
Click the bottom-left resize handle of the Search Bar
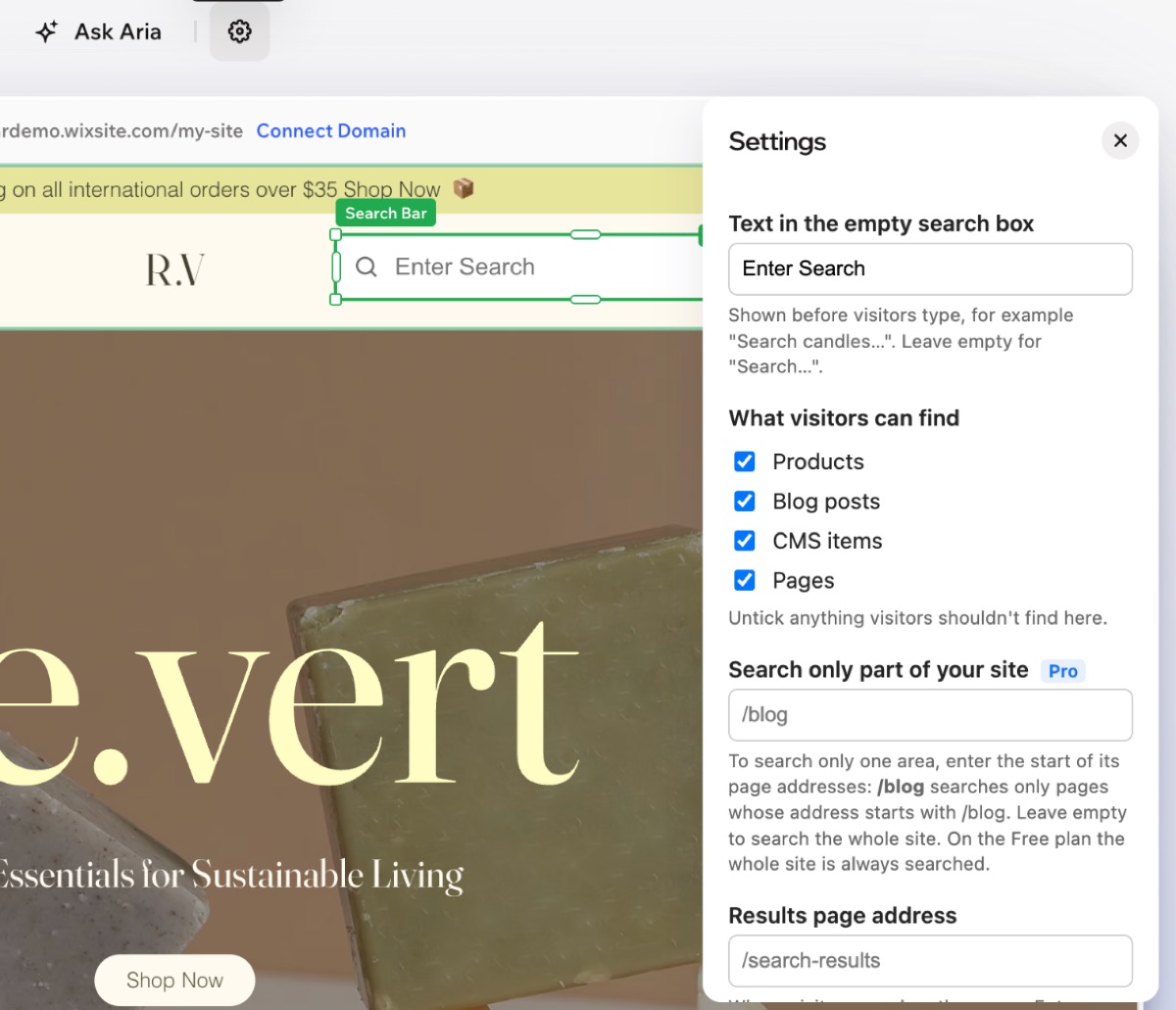336,300
